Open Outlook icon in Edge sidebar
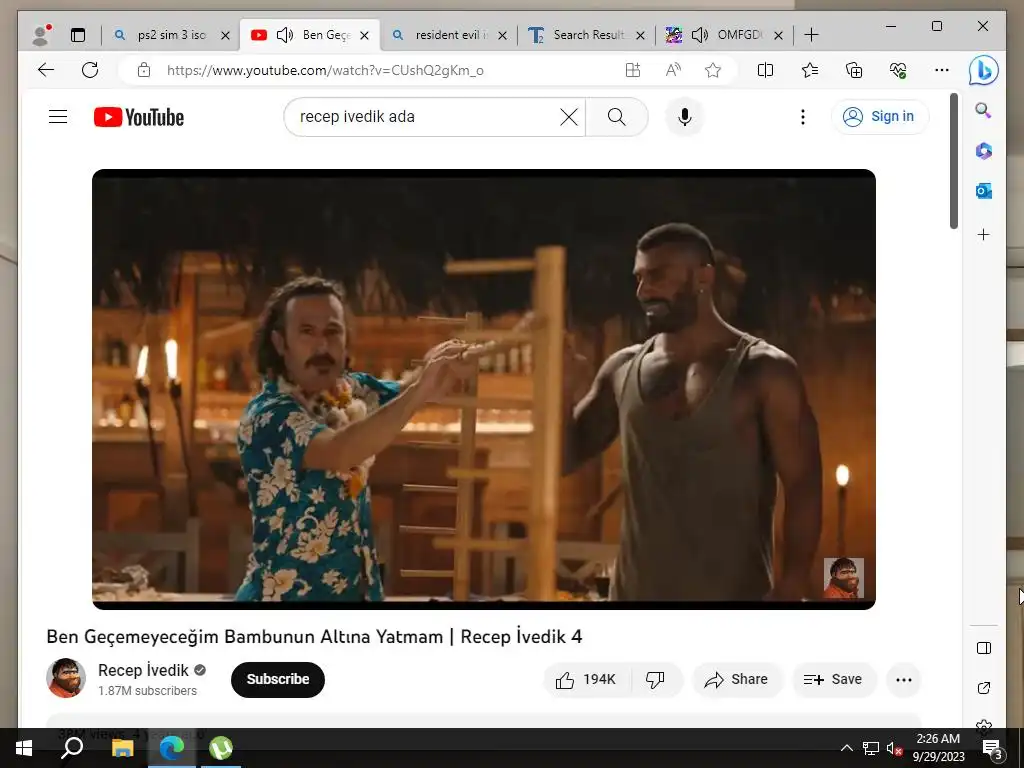Viewport: 1024px width, 768px height. tap(984, 191)
